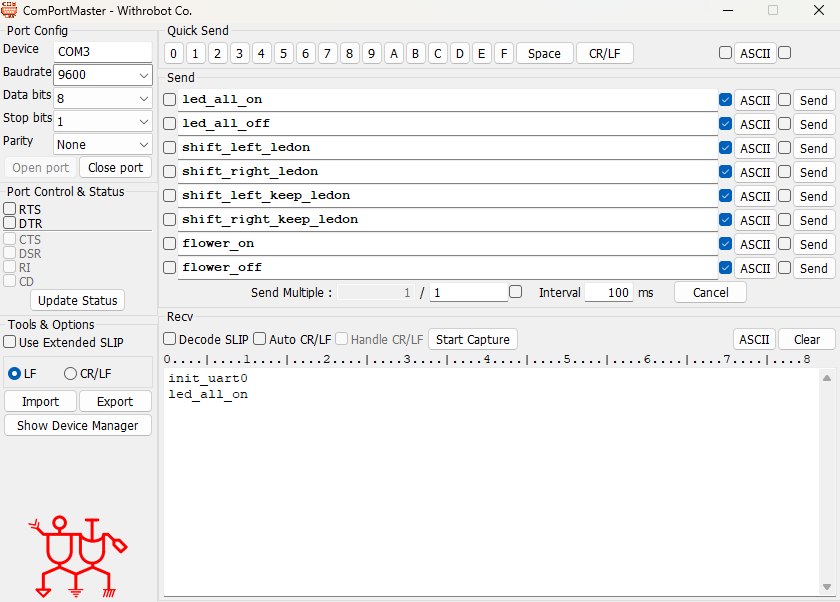
Task: Enable the RTS checkbox
Action: click(10, 209)
